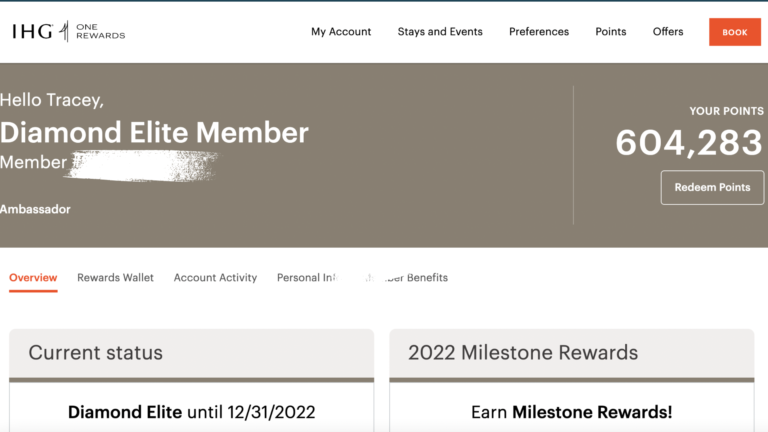This screenshot has width=768, height=432.
Task: Click the Hello Tracey greeting
Action: [x=52, y=100]
